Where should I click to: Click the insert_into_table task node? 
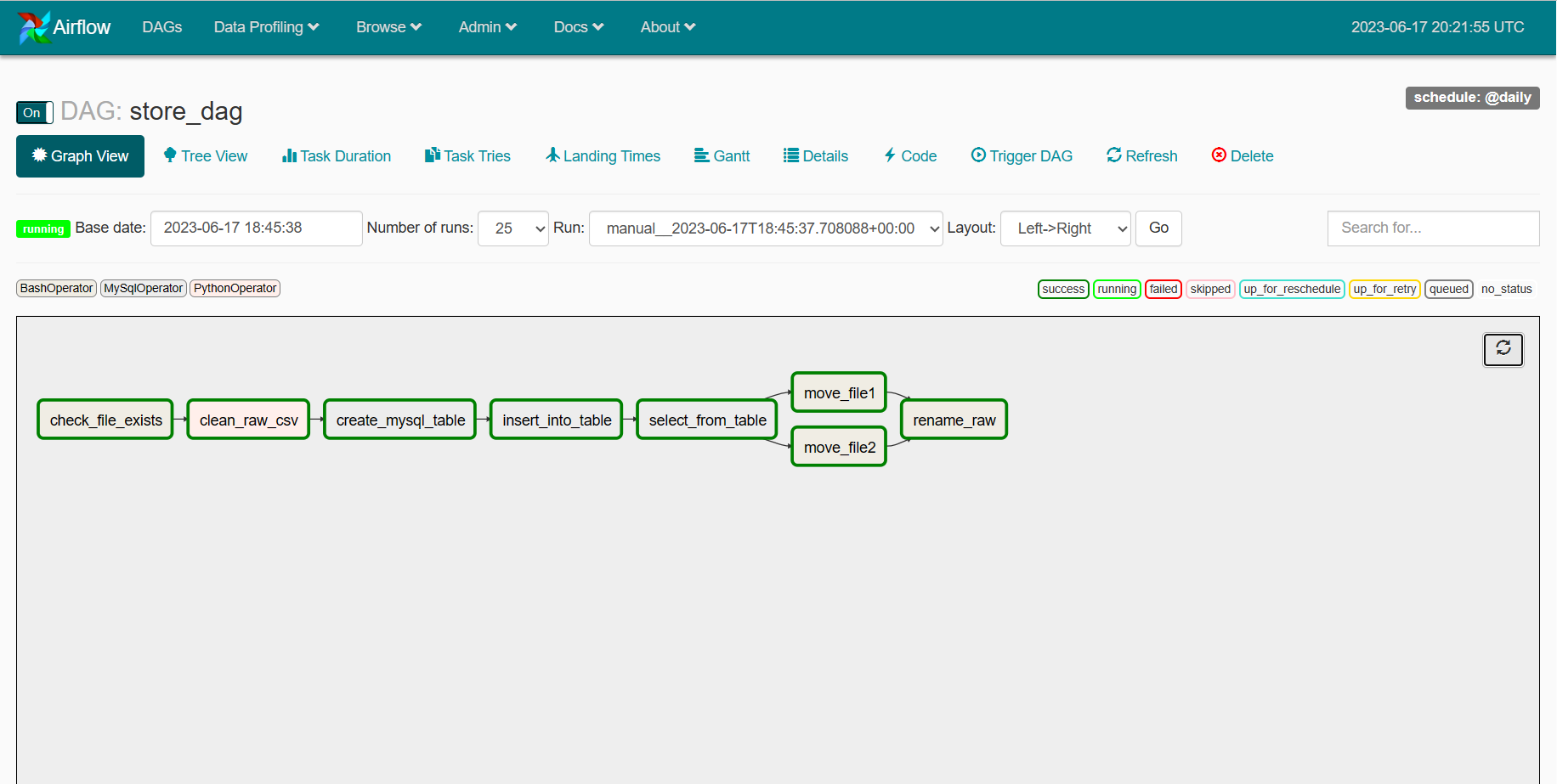[x=557, y=420]
